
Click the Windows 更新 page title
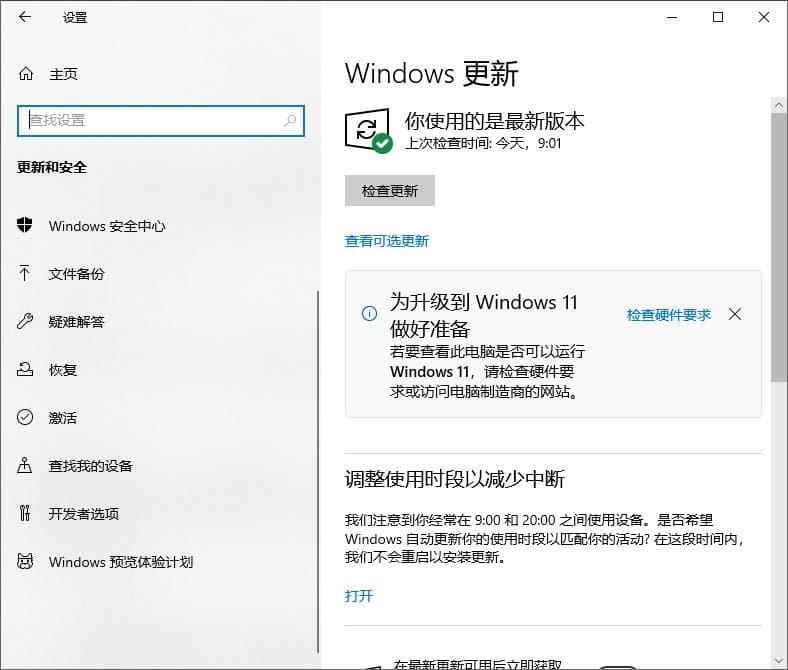coord(431,74)
